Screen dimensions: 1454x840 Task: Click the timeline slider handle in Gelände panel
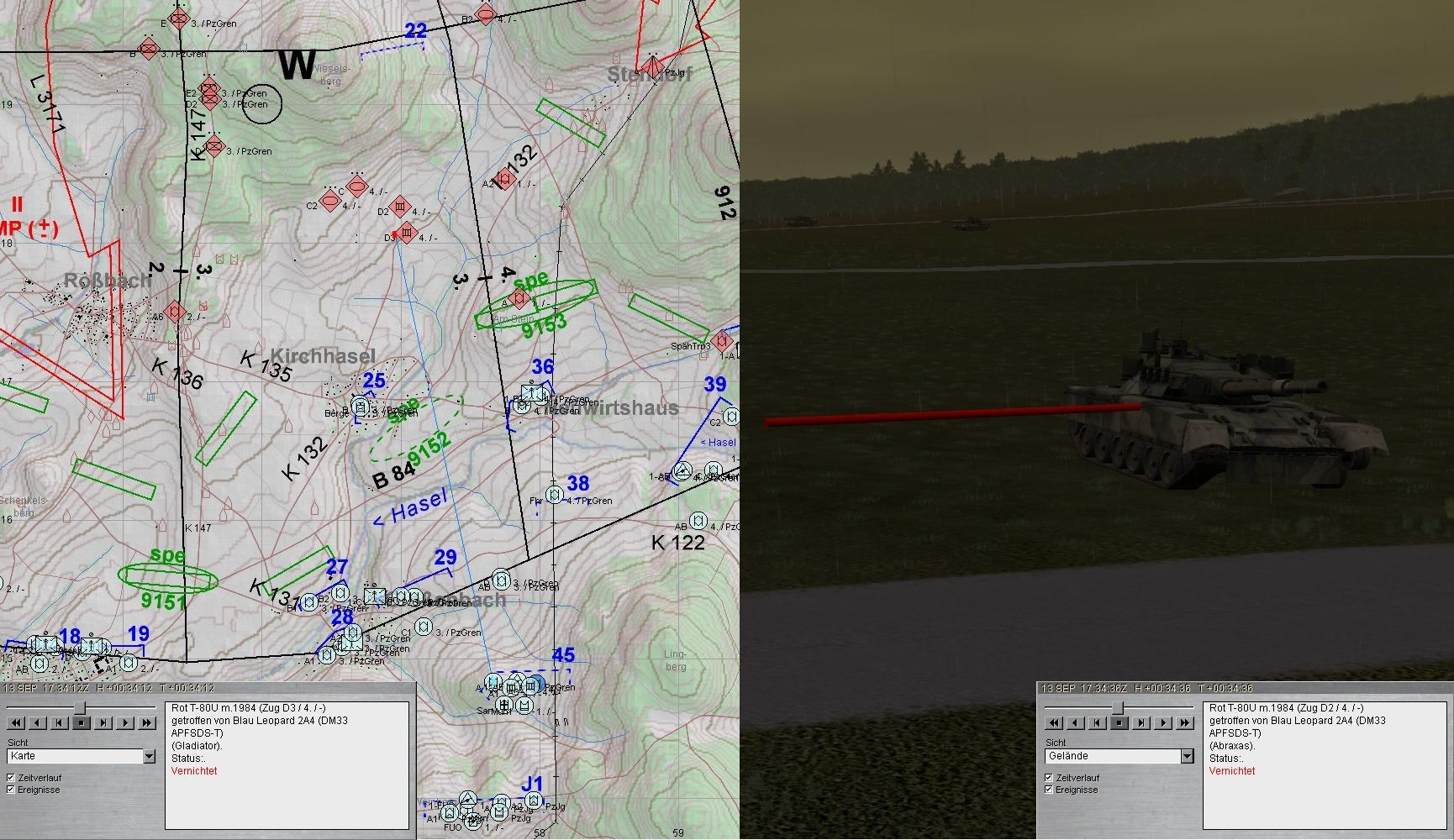(1118, 709)
